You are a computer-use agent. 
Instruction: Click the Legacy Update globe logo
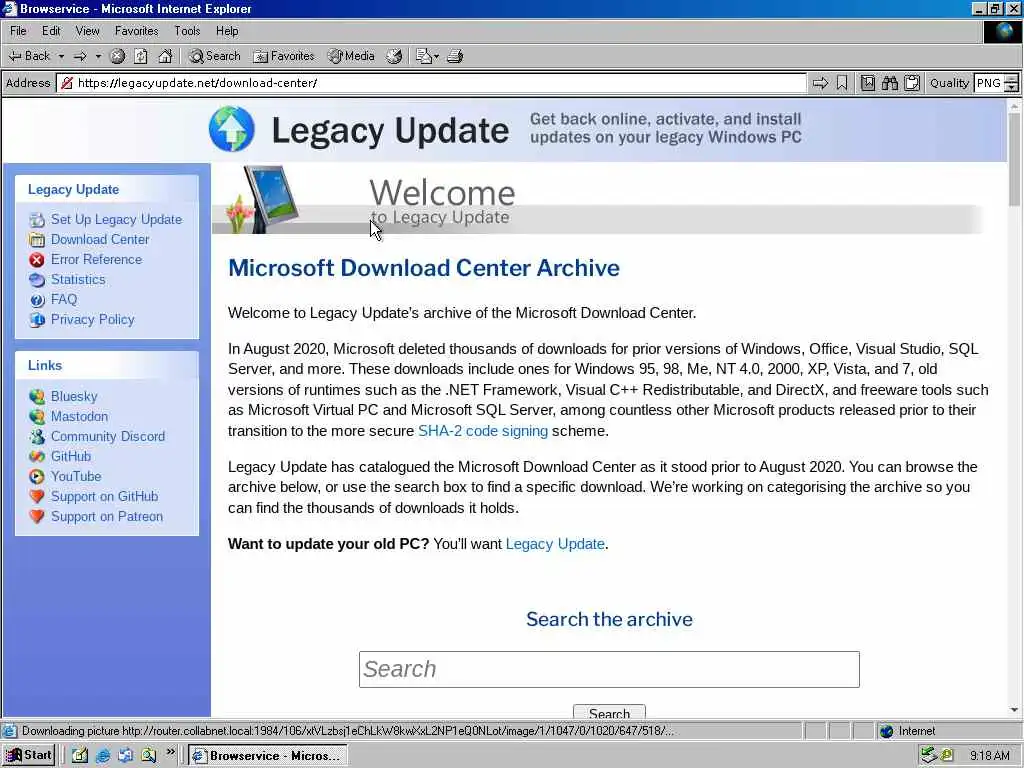[232, 129]
